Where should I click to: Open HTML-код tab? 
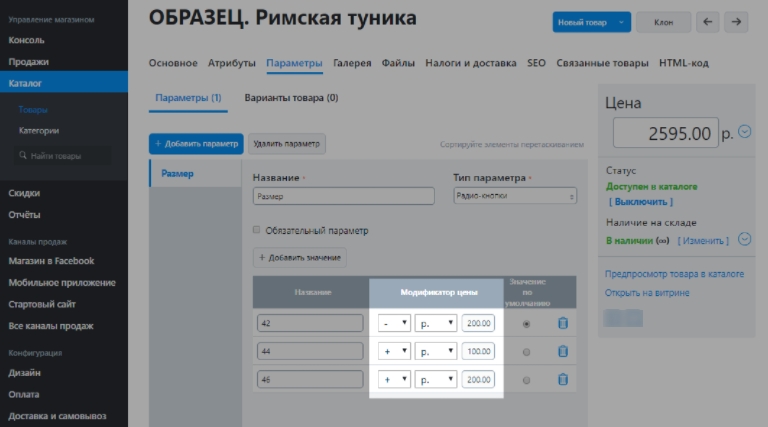[x=684, y=63]
